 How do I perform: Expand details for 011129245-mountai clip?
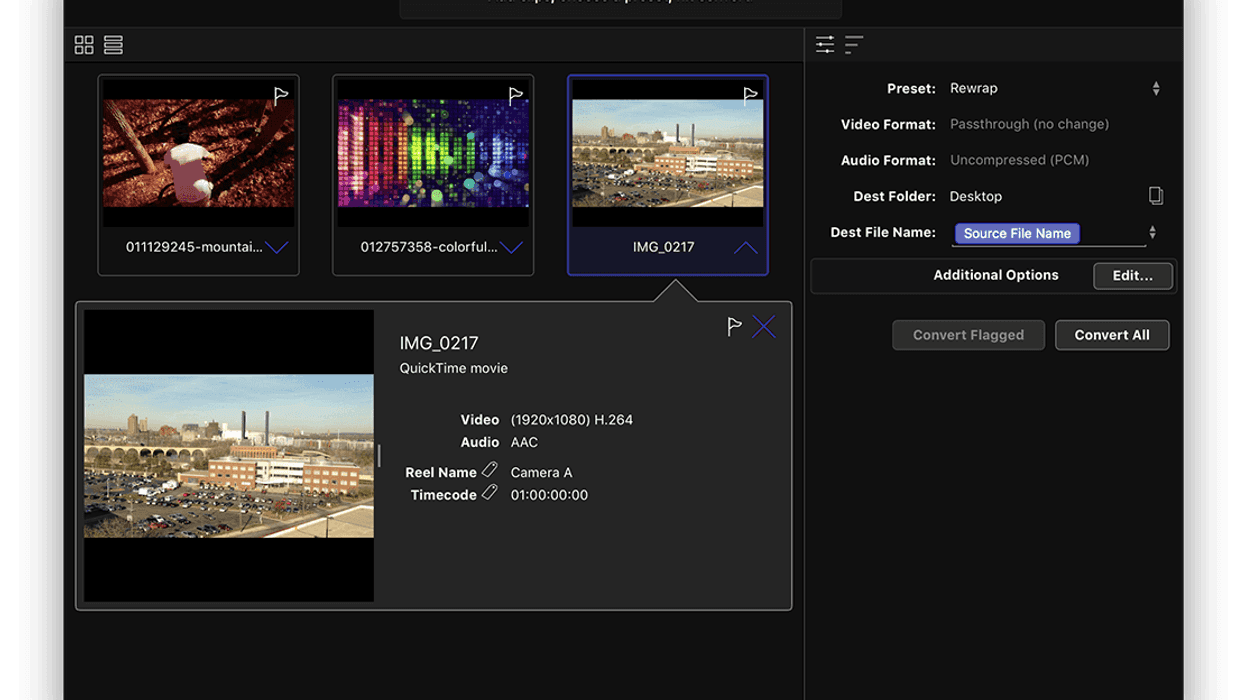tap(277, 248)
